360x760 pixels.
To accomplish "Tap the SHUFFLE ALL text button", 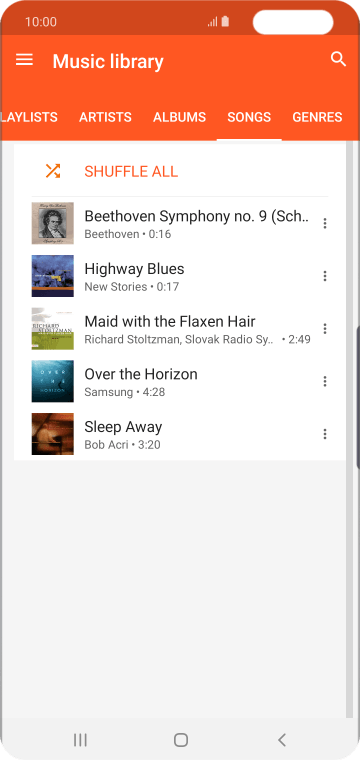I will [x=131, y=171].
